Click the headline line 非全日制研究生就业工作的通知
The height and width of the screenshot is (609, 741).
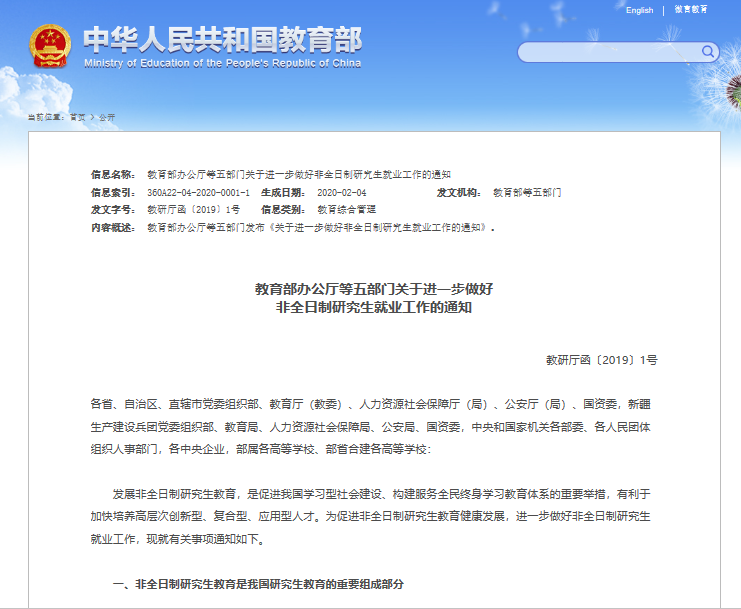click(x=374, y=308)
